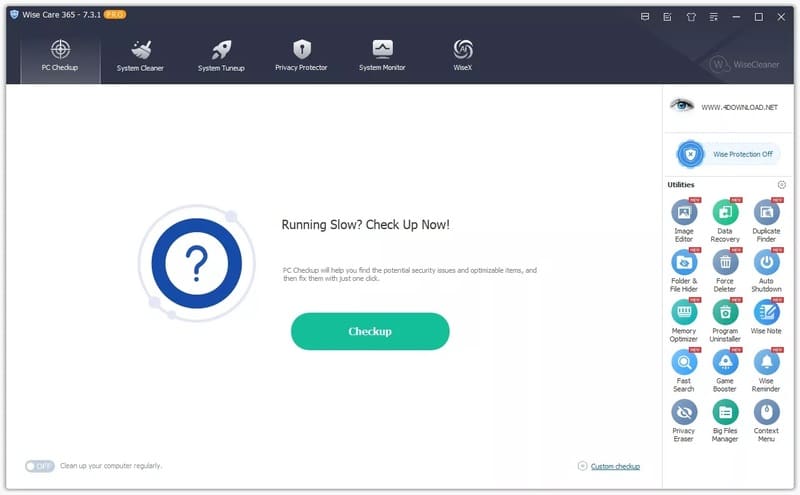This screenshot has height=495, width=800.
Task: Open the Auto Shutdown utility
Action: point(766,270)
